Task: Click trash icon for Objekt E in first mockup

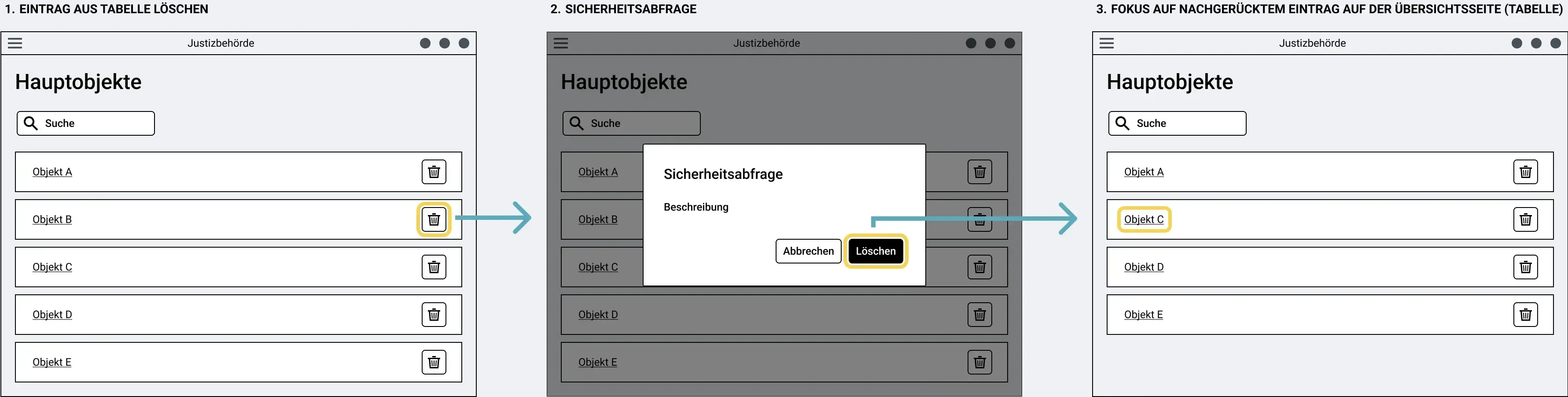Action: click(x=434, y=362)
